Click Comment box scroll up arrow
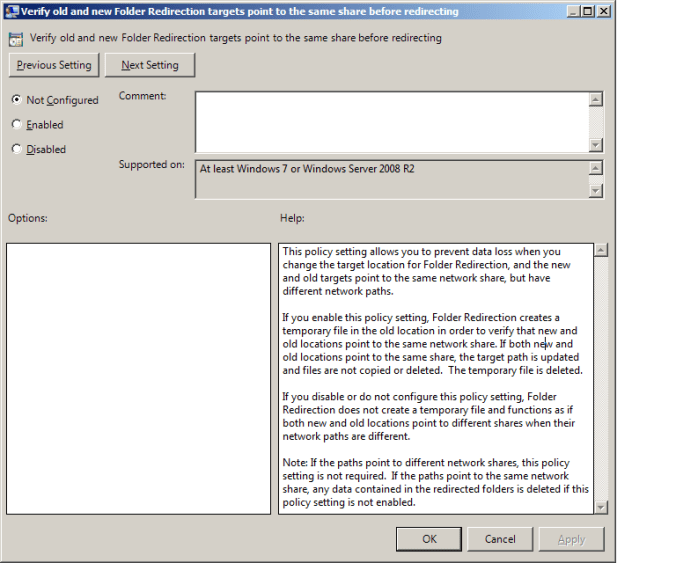 (596, 100)
